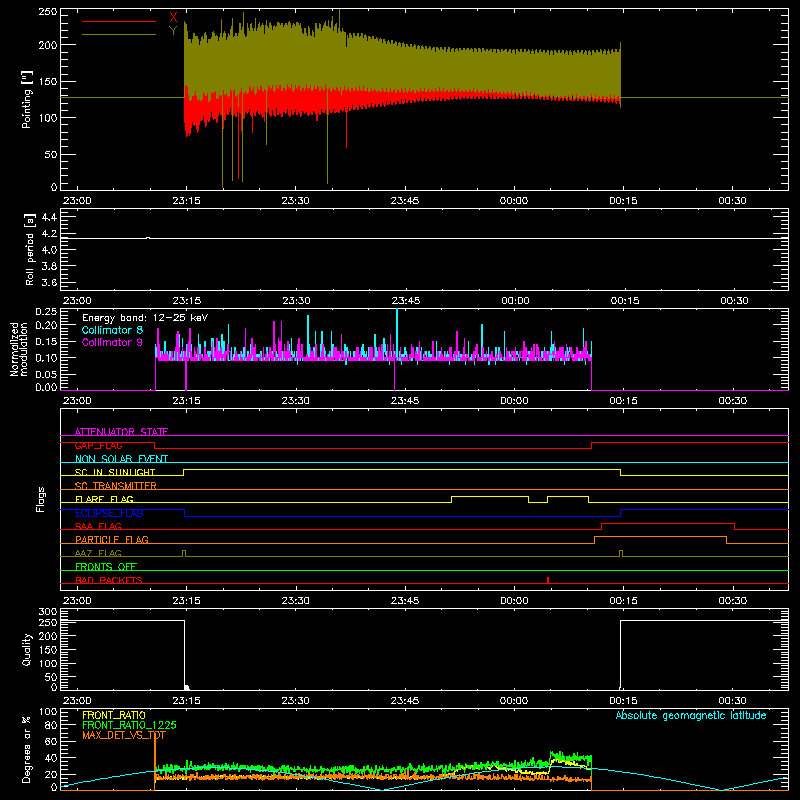Click the FRONT_RATIO legend label

click(x=114, y=715)
